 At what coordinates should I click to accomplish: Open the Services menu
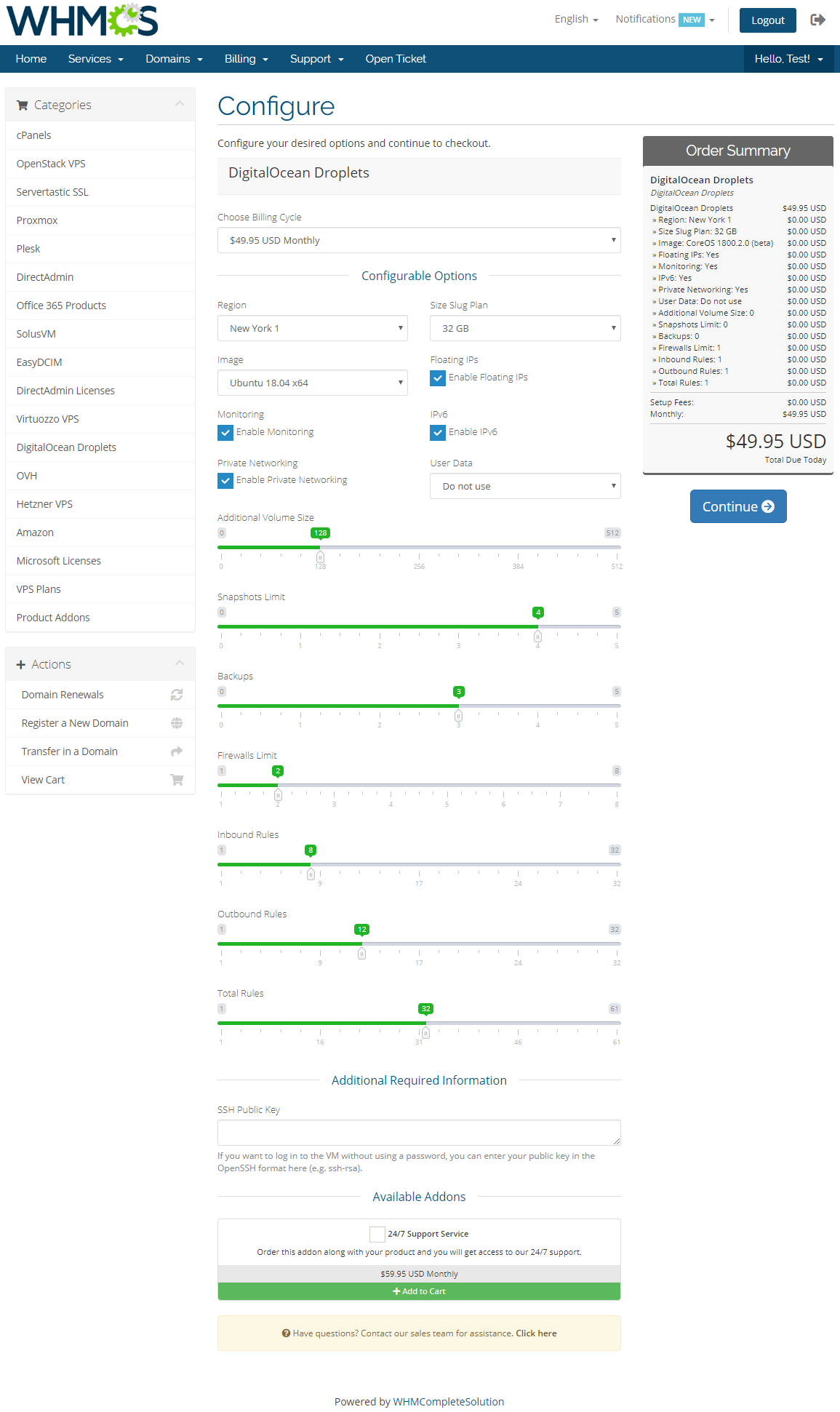point(96,59)
